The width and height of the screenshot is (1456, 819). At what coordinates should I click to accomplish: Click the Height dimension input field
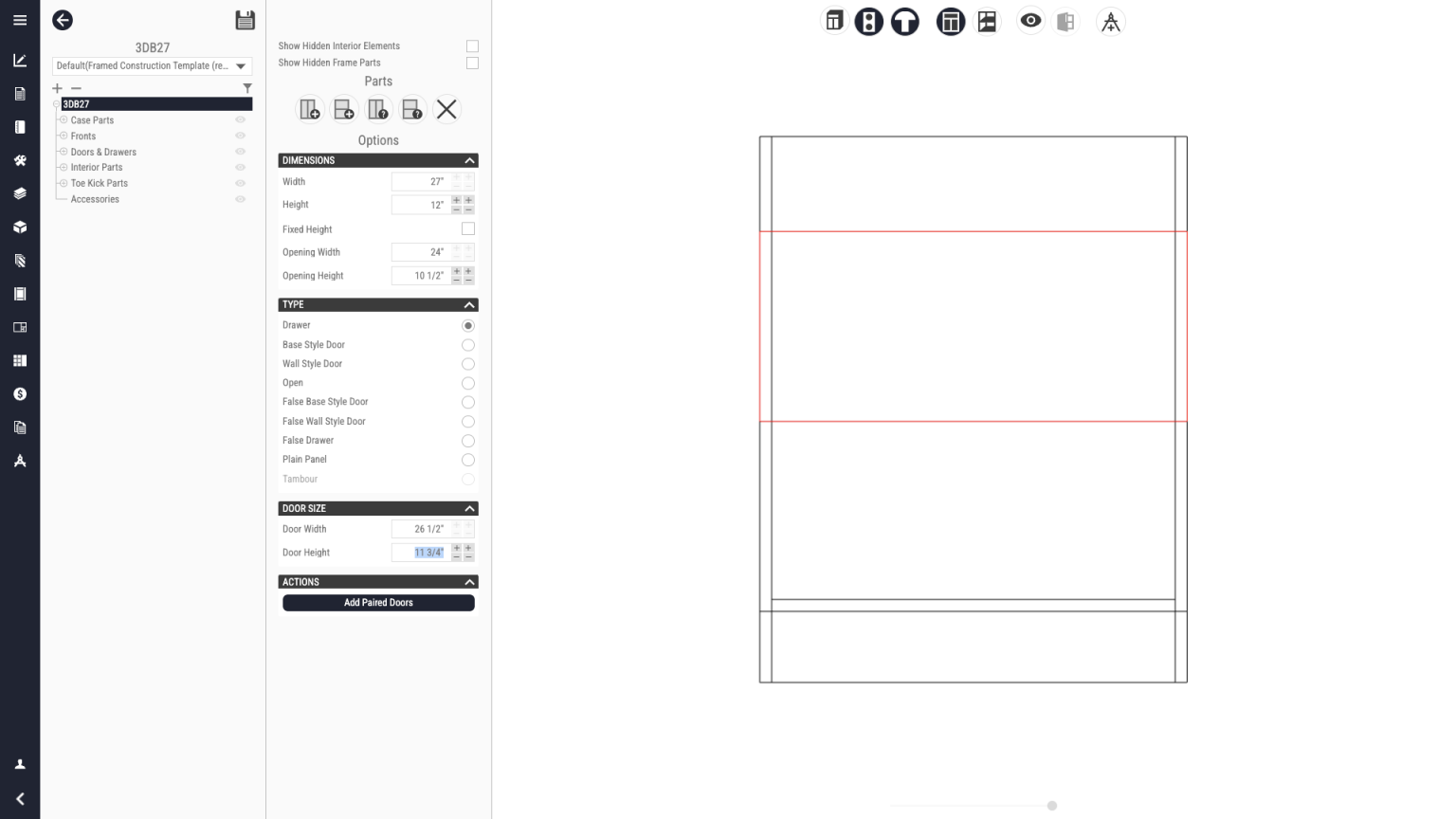[420, 205]
